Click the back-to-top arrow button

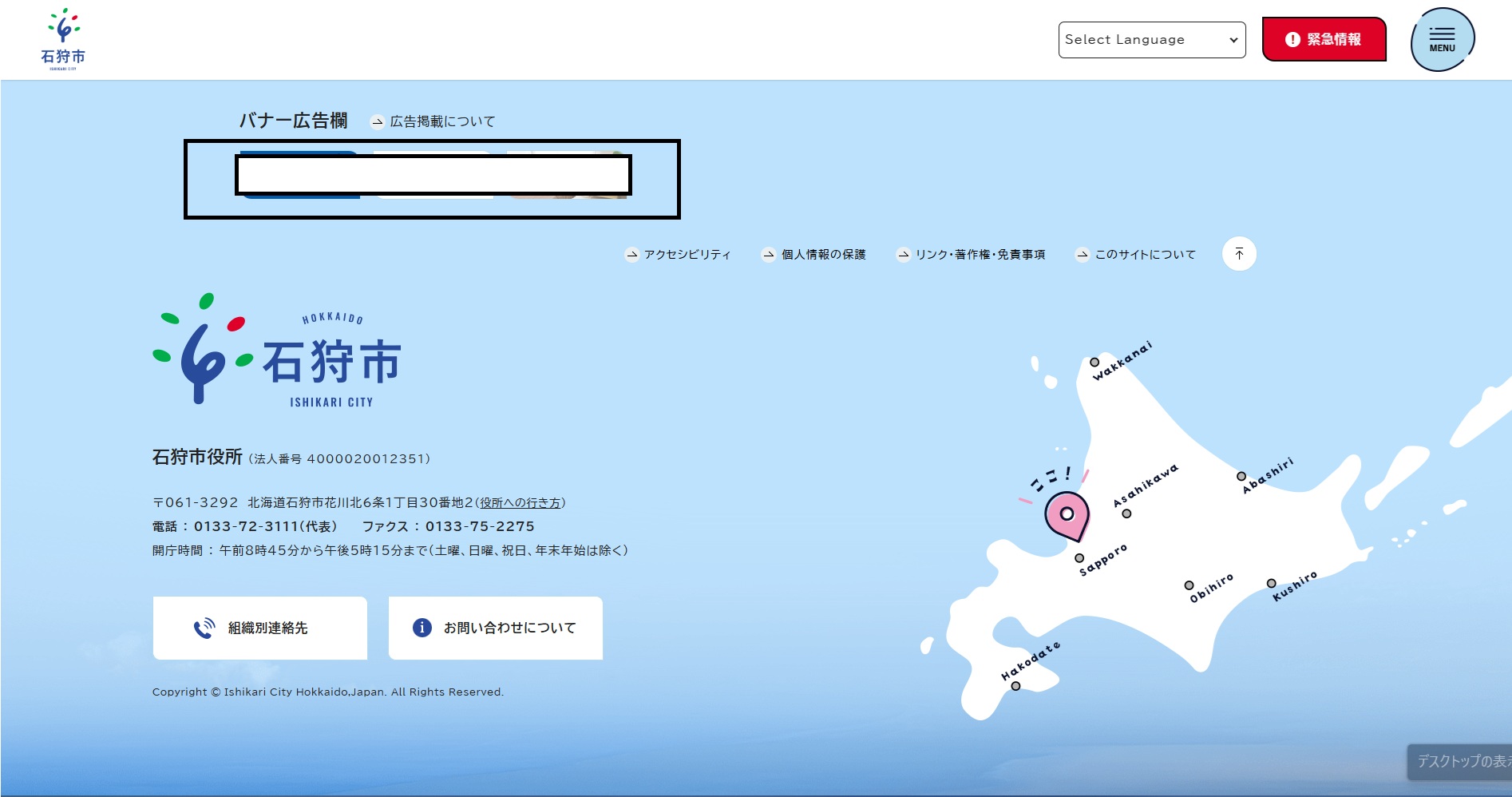tap(1239, 254)
